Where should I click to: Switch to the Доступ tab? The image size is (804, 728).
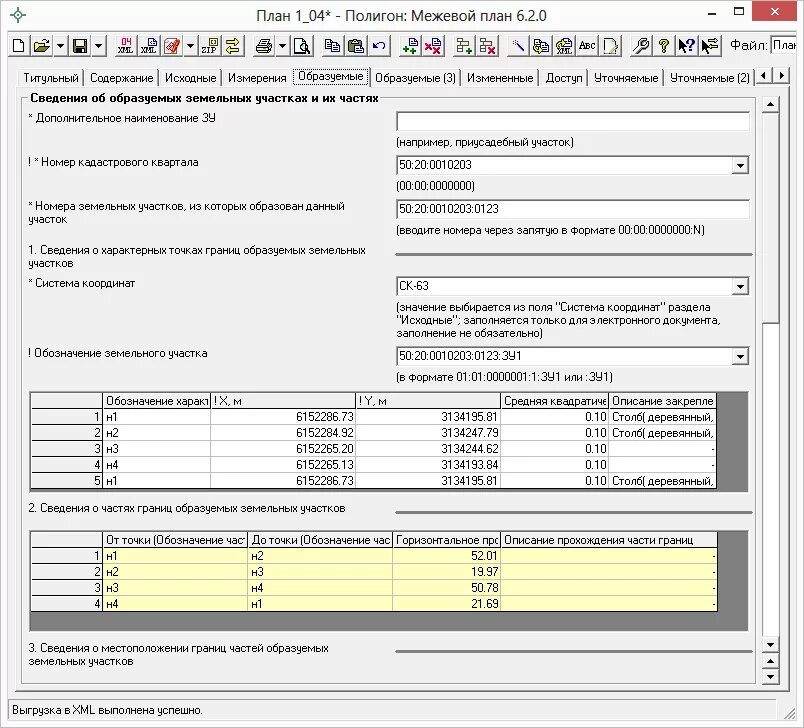(x=564, y=78)
